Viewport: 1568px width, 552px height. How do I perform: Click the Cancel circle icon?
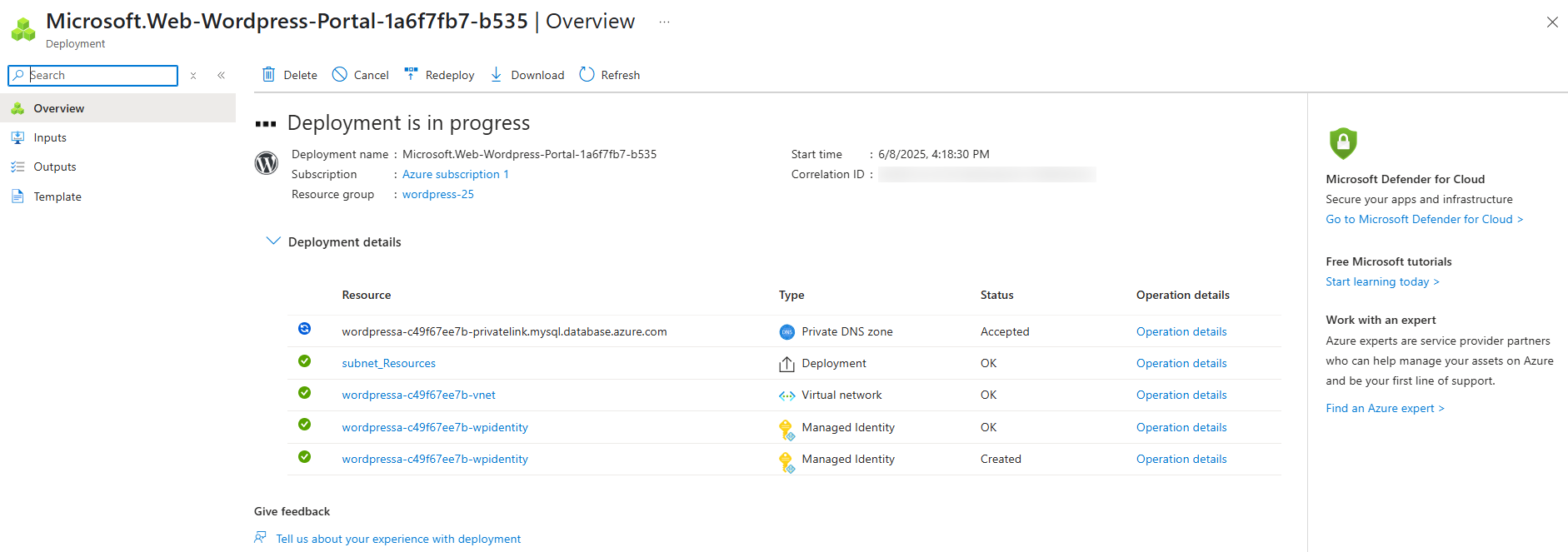pos(339,74)
